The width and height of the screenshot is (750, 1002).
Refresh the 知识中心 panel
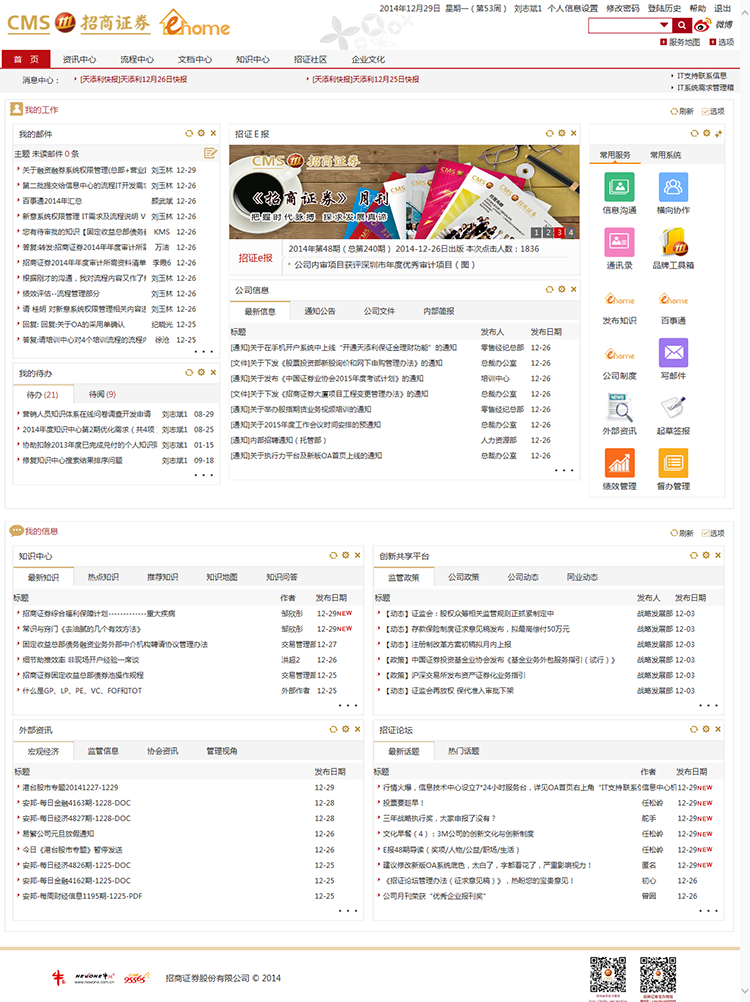pos(333,555)
